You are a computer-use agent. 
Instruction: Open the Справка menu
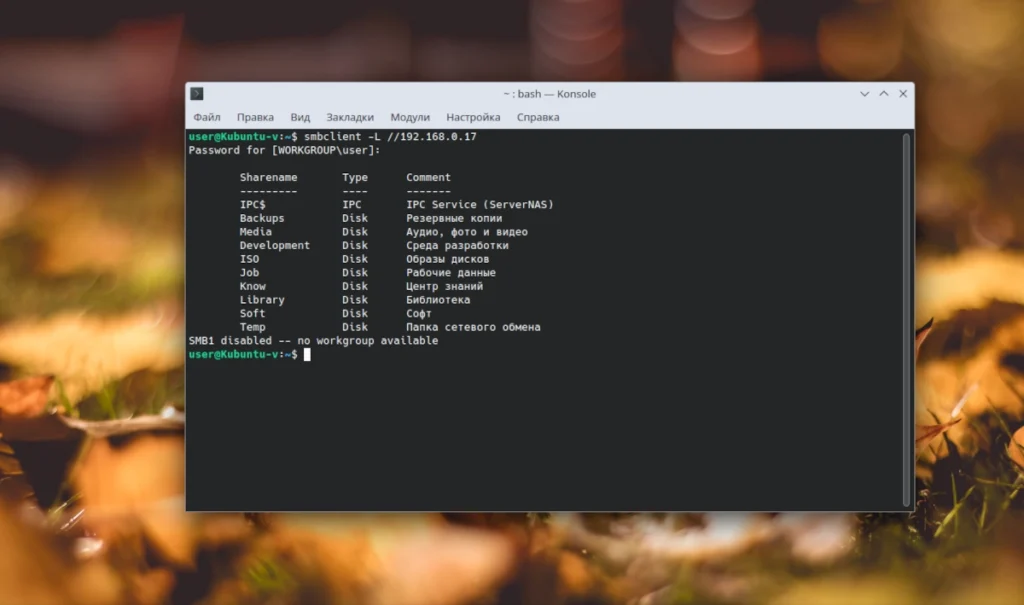point(538,118)
